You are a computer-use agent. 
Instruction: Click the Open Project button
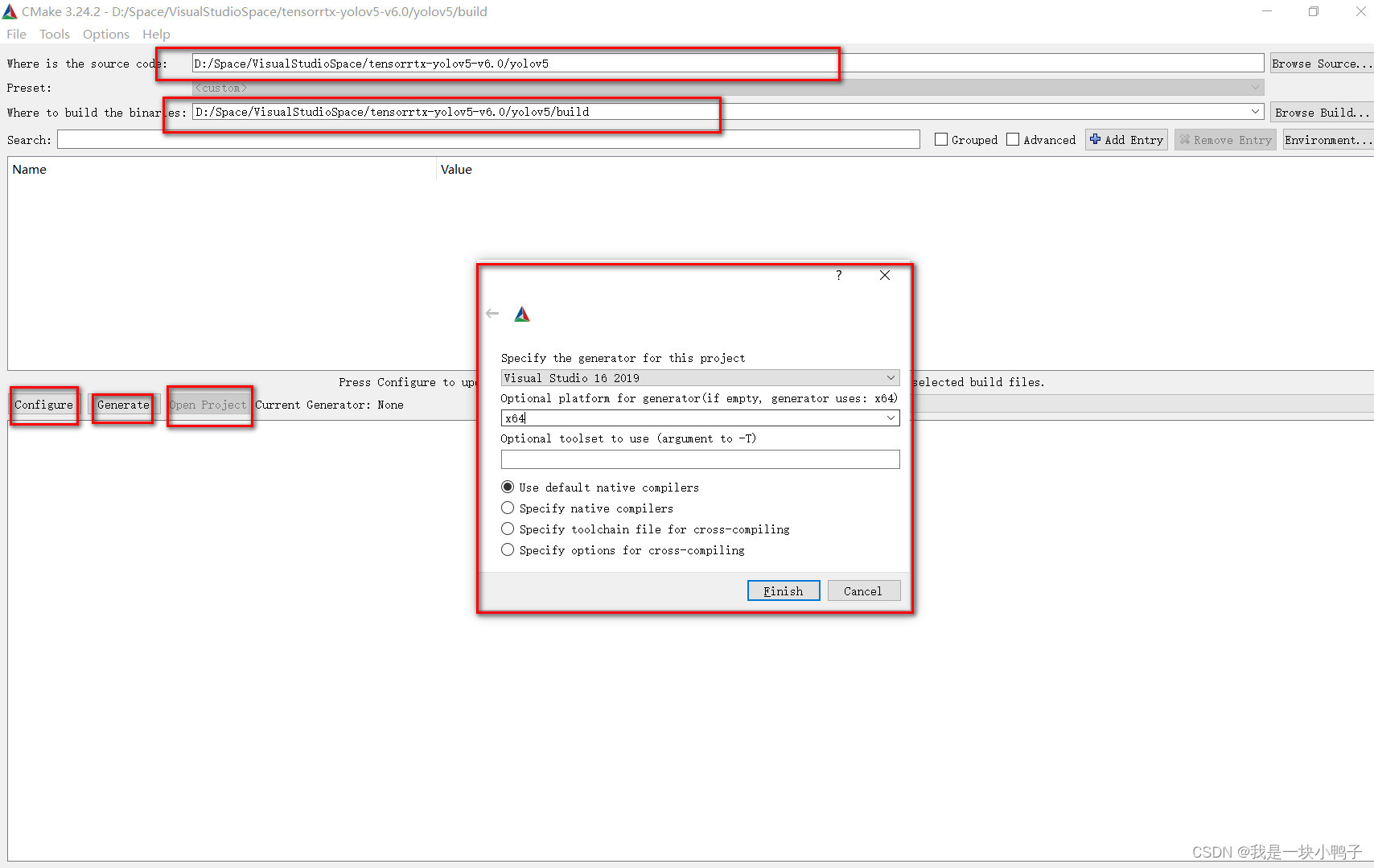coord(208,405)
